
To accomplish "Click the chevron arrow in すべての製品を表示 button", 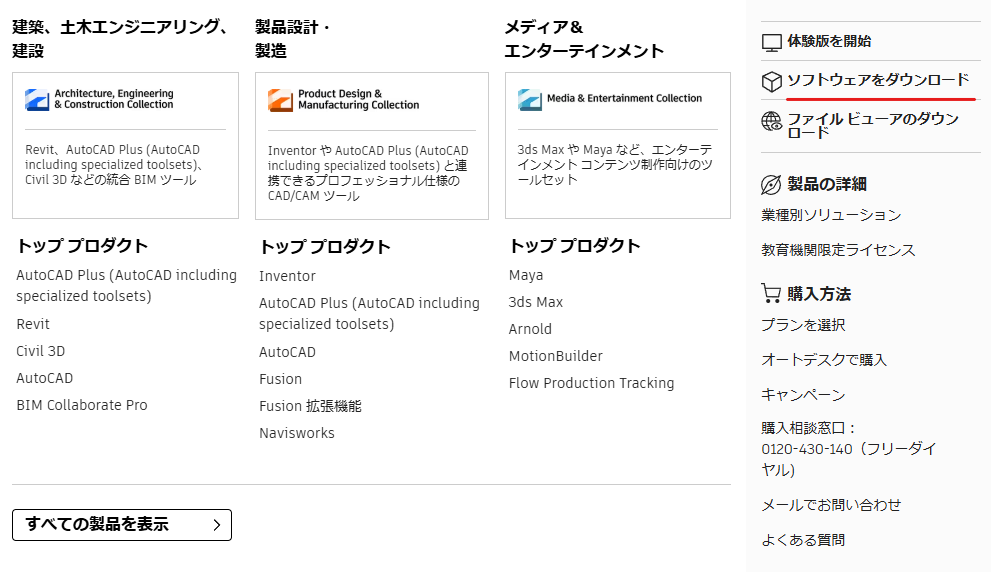I will pos(217,525).
